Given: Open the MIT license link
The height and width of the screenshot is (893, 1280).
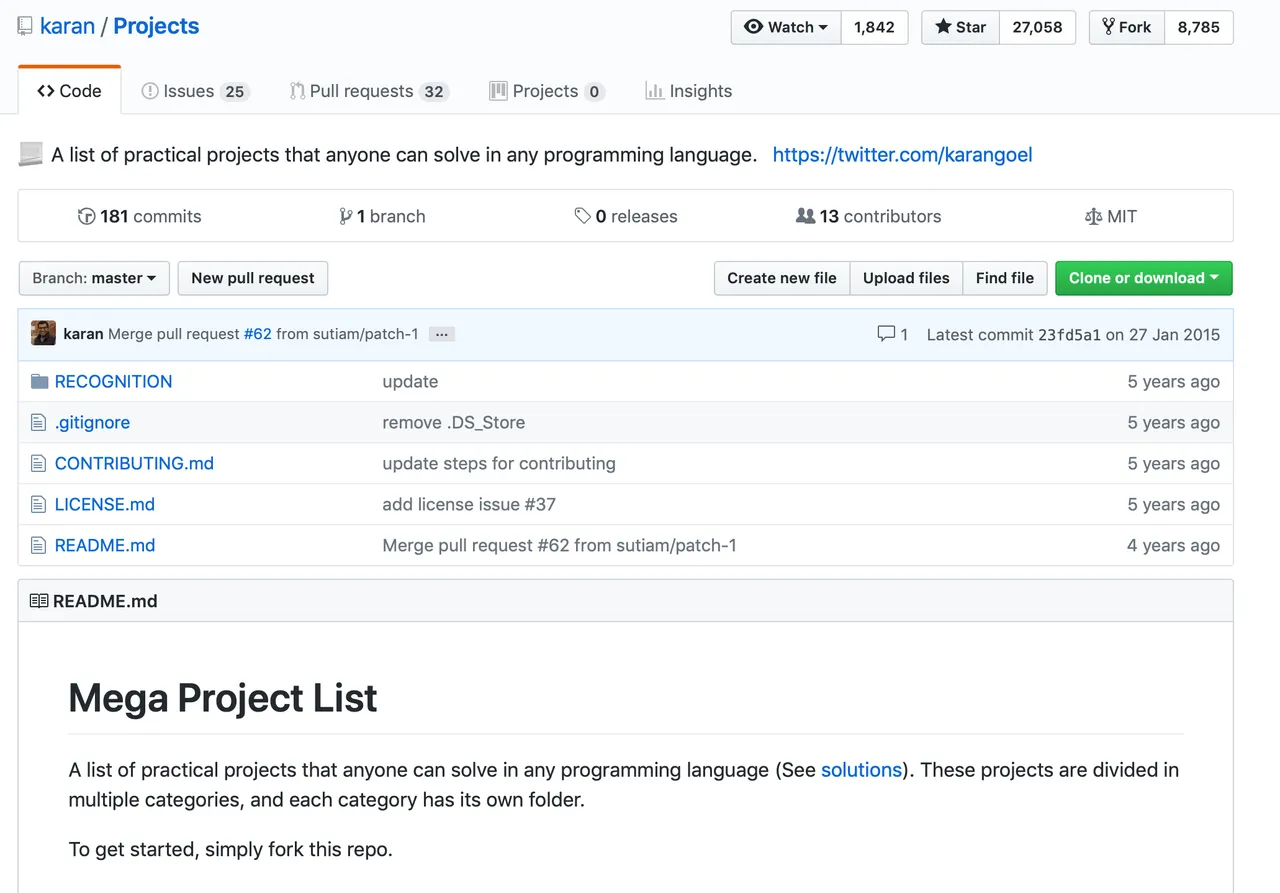Looking at the screenshot, I should [1111, 216].
